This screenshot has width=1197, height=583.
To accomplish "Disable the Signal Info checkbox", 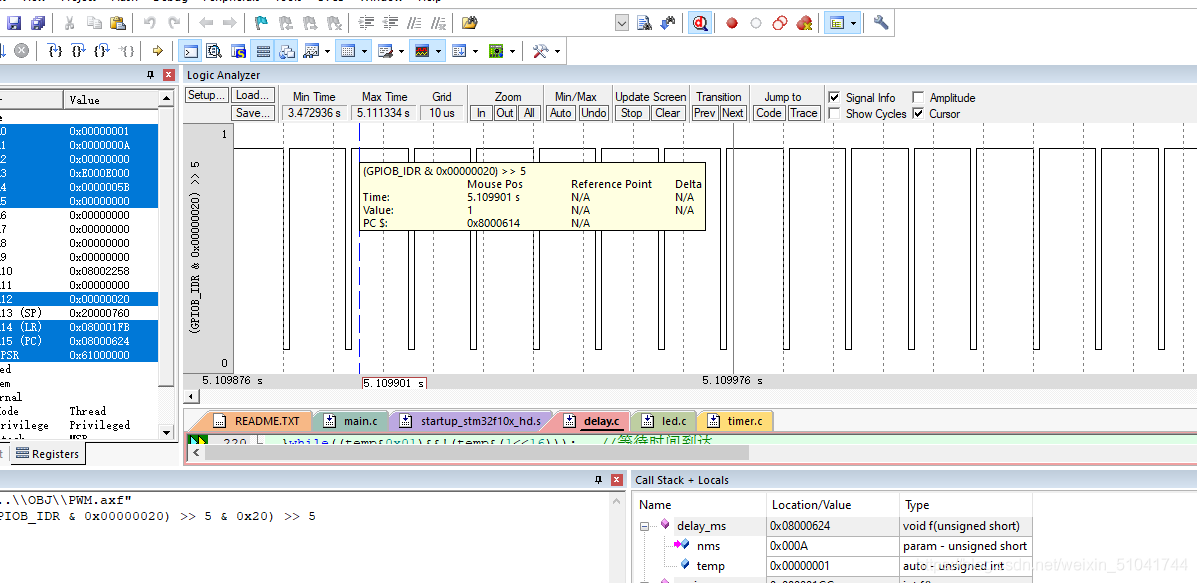I will 834,98.
